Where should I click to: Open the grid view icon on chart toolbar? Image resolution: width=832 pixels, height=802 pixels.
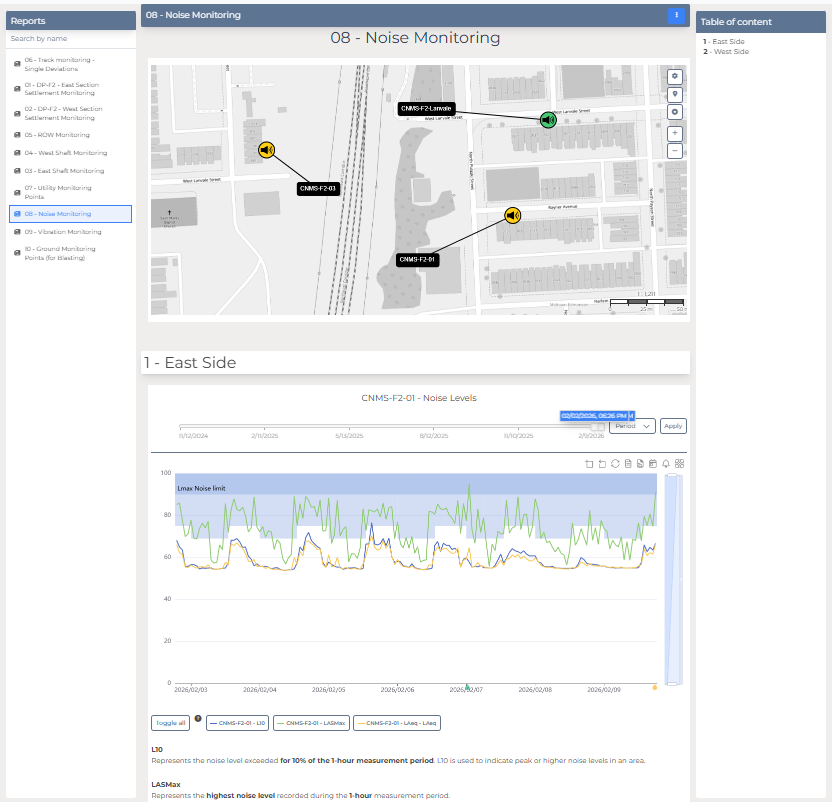pos(680,463)
